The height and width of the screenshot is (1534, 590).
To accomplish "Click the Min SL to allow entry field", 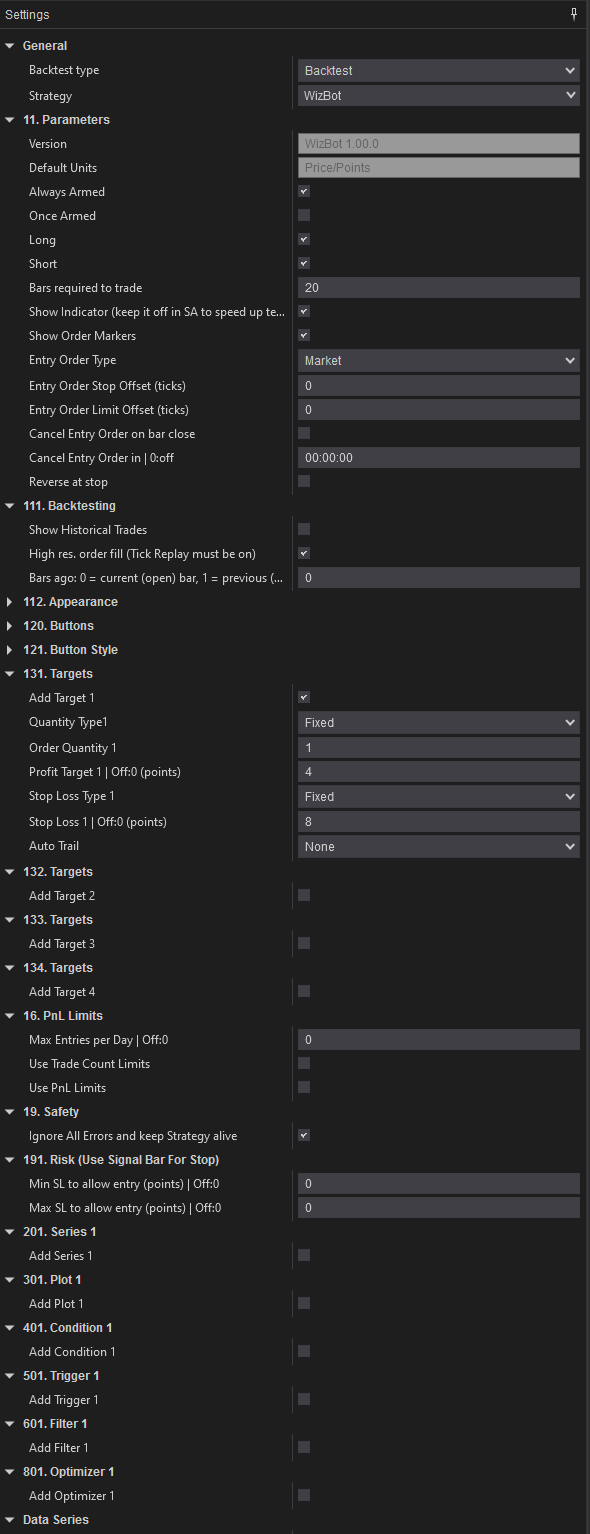I will 439,1184.
